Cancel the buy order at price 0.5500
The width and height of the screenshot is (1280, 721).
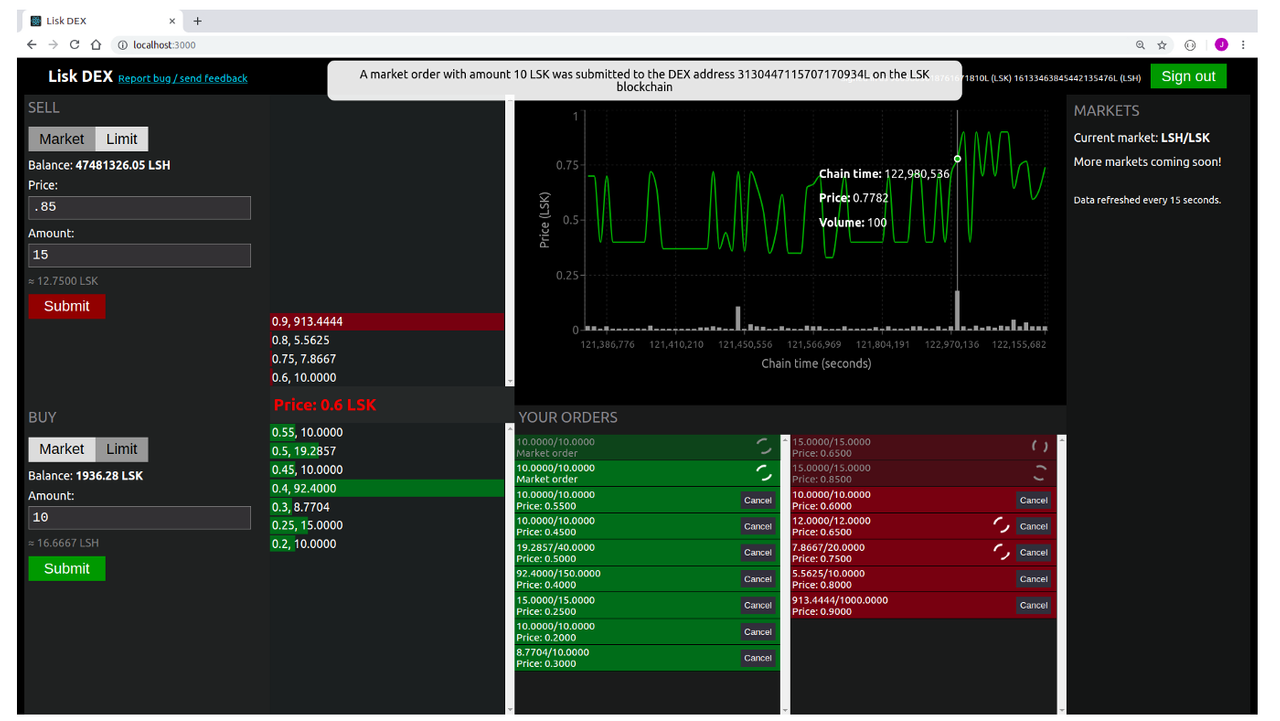click(x=758, y=500)
